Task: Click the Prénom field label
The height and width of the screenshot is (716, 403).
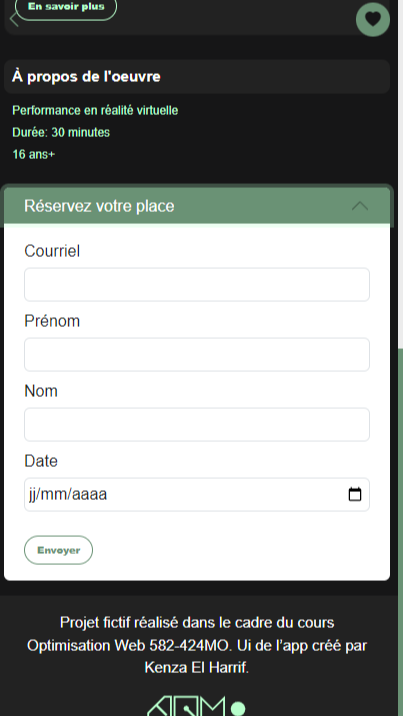Action: point(52,321)
